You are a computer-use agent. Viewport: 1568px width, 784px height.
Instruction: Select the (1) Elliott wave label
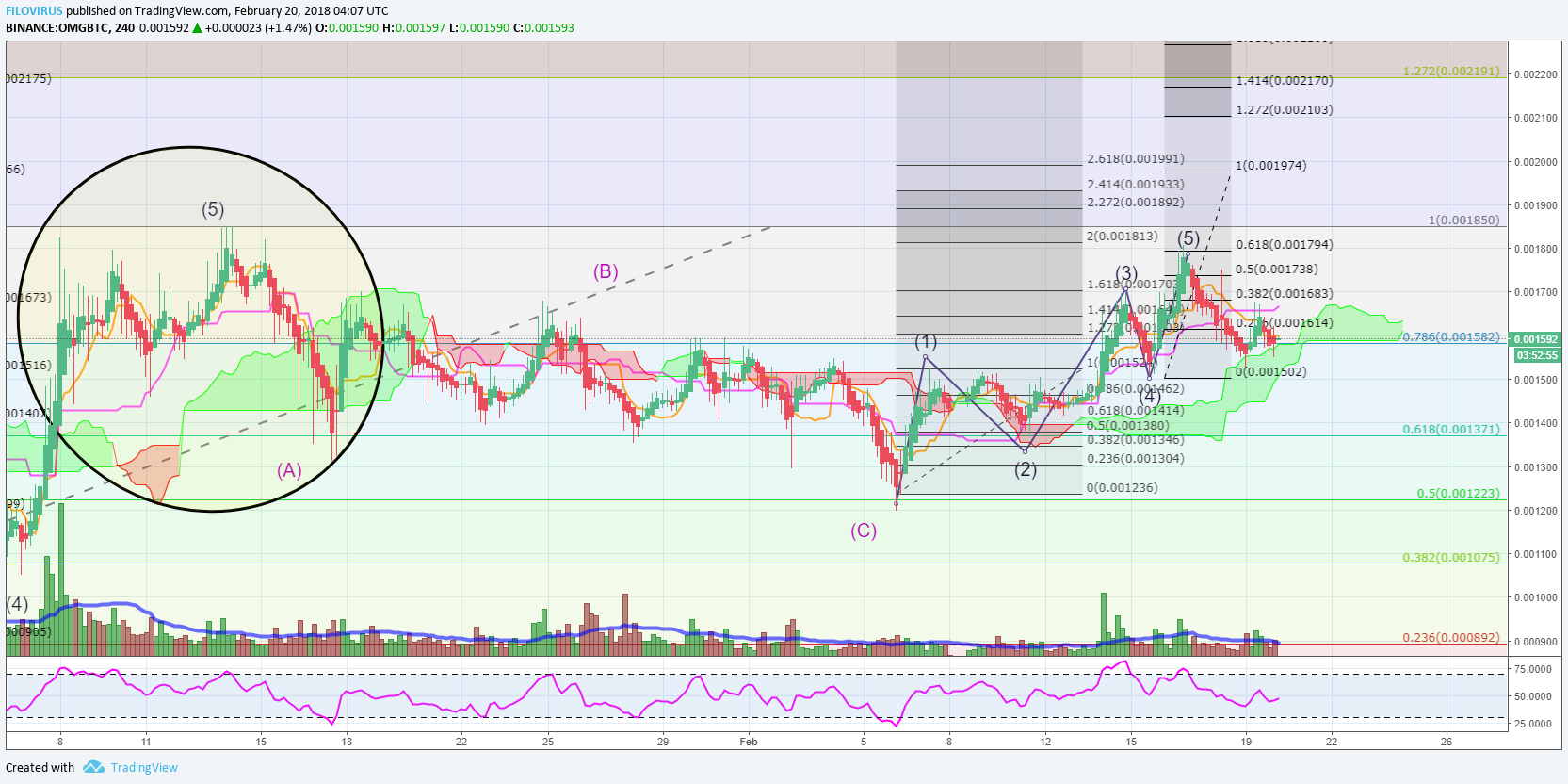926,341
